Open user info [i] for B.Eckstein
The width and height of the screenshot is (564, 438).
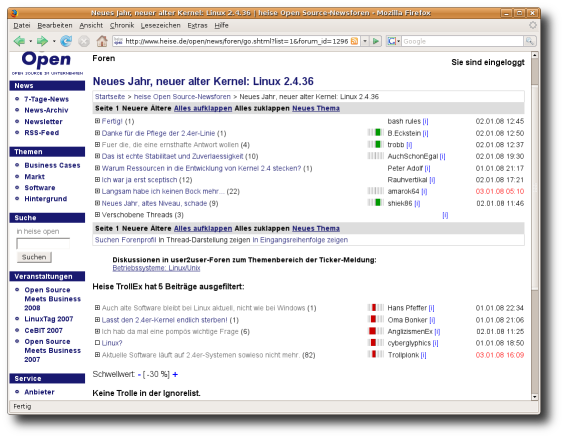[x=426, y=133]
